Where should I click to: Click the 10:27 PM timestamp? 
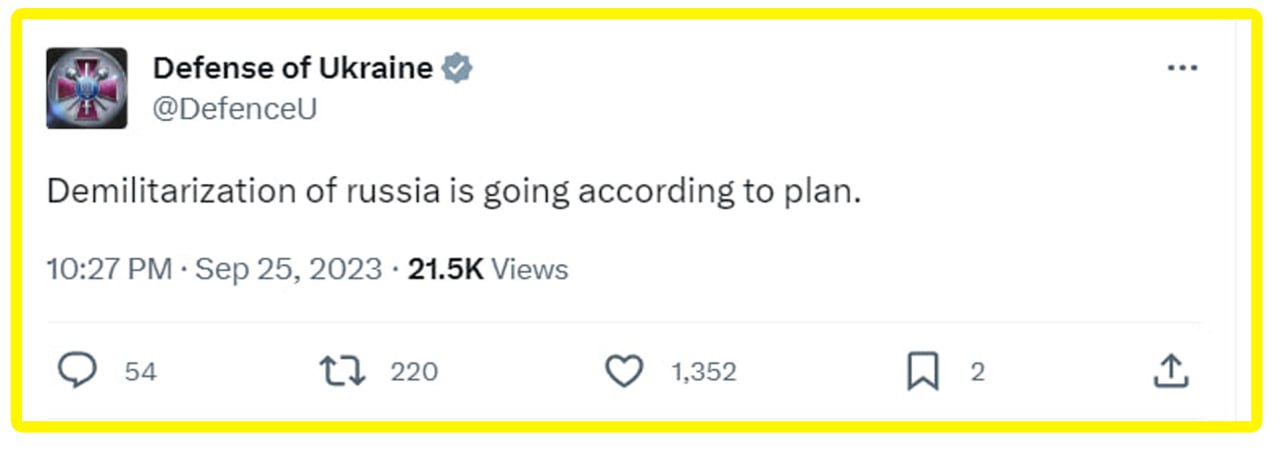tap(109, 269)
